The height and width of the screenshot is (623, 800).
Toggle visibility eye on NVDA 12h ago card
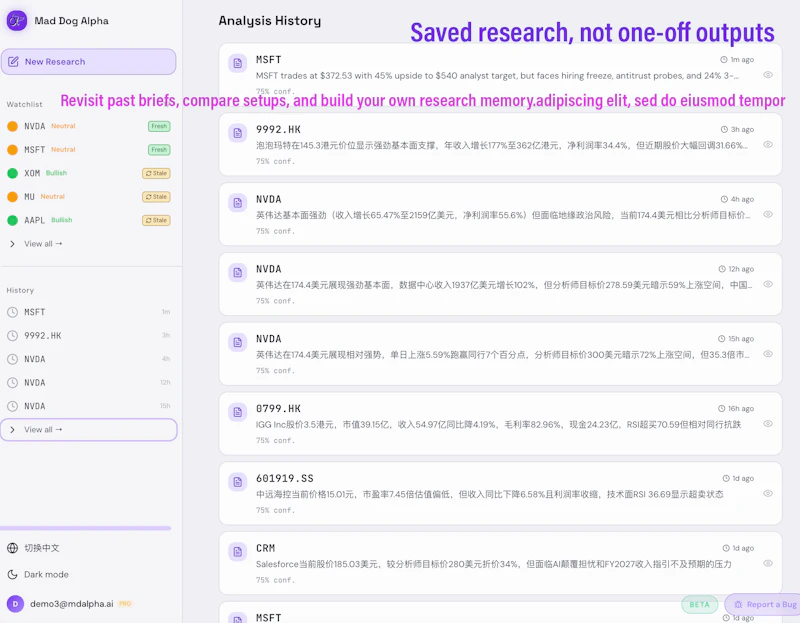coord(767,284)
